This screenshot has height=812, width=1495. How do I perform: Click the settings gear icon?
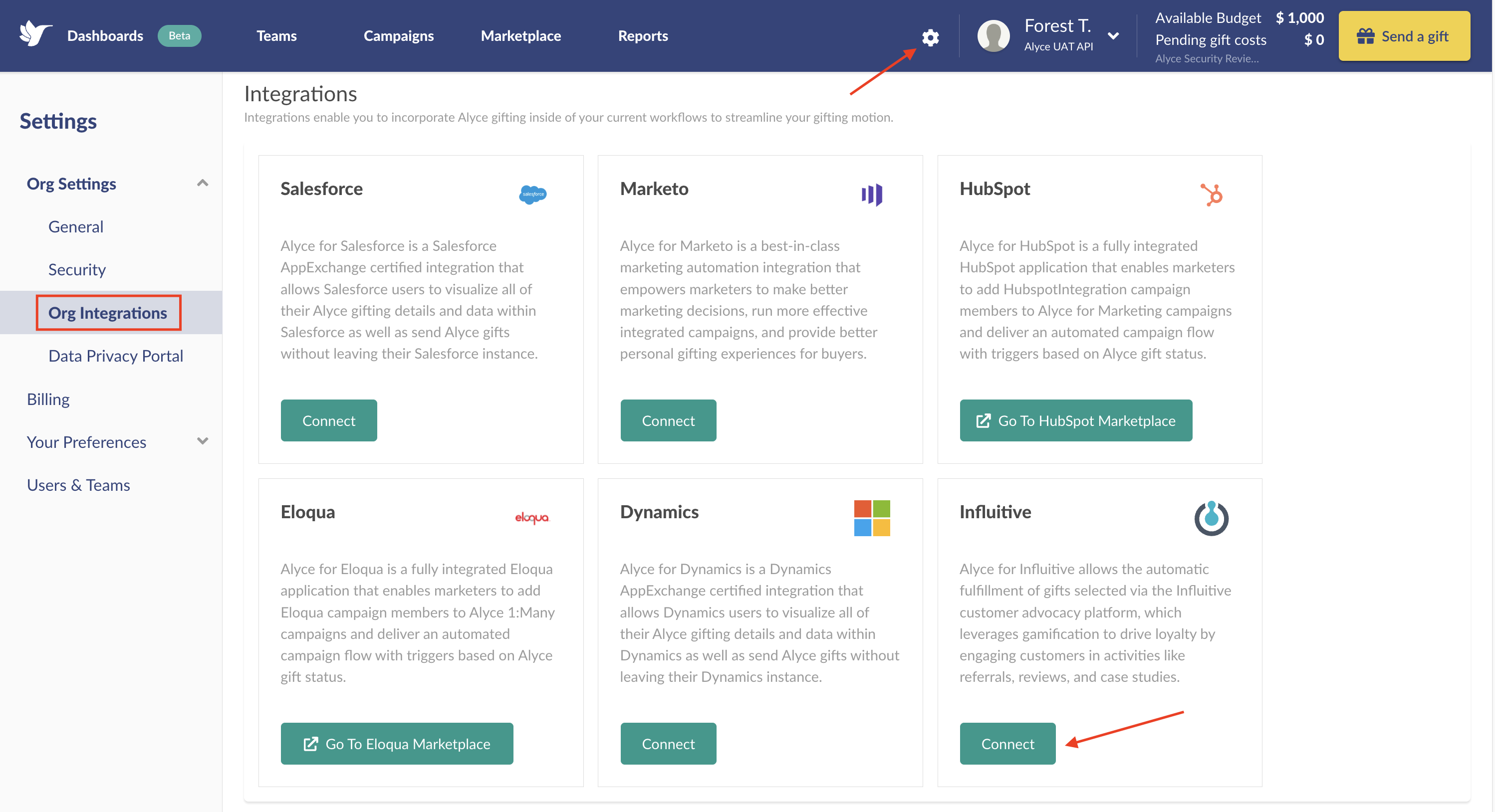tap(930, 37)
